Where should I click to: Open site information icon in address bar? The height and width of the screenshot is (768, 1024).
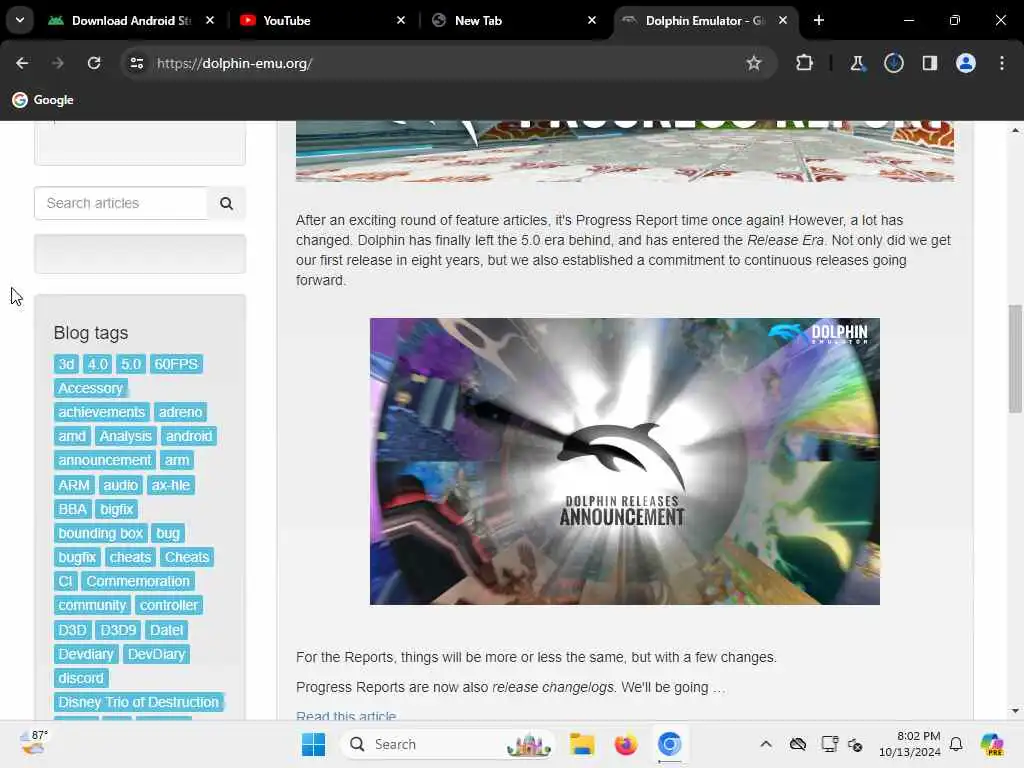coord(136,63)
